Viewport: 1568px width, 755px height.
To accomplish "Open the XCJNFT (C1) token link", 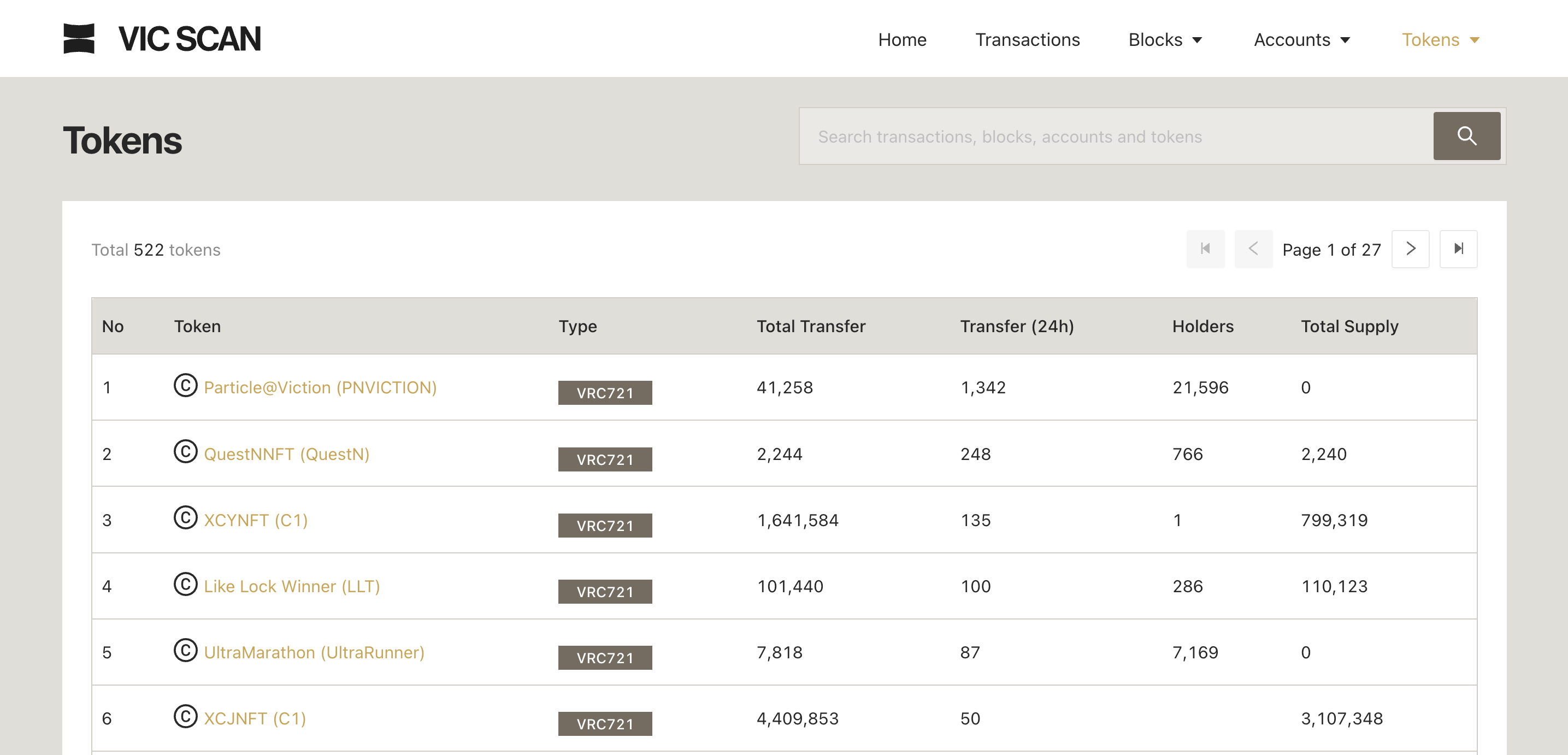I will click(255, 718).
